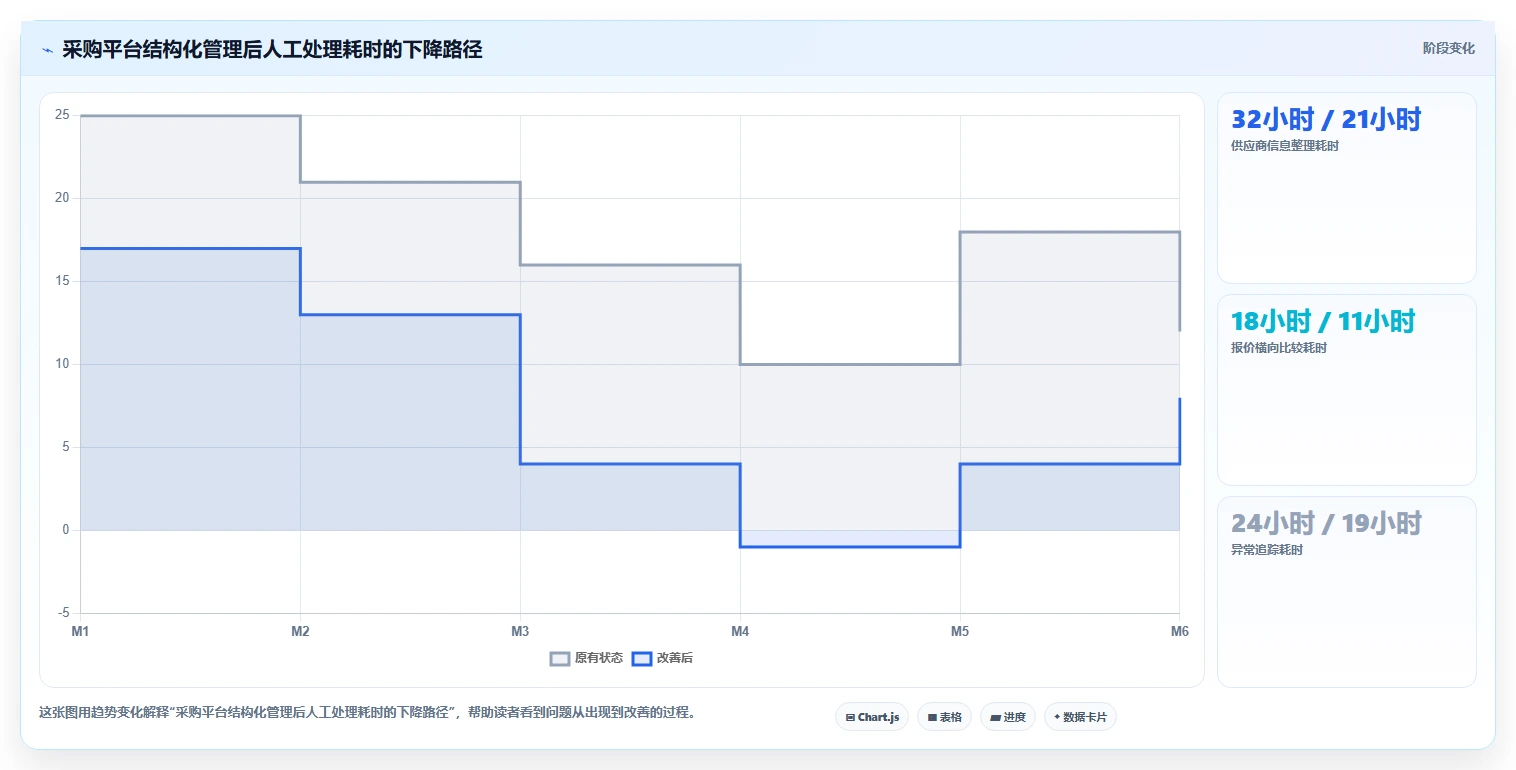The width and height of the screenshot is (1516, 770).
Task: Click the 24小时 / 19小时 value
Action: [1326, 524]
